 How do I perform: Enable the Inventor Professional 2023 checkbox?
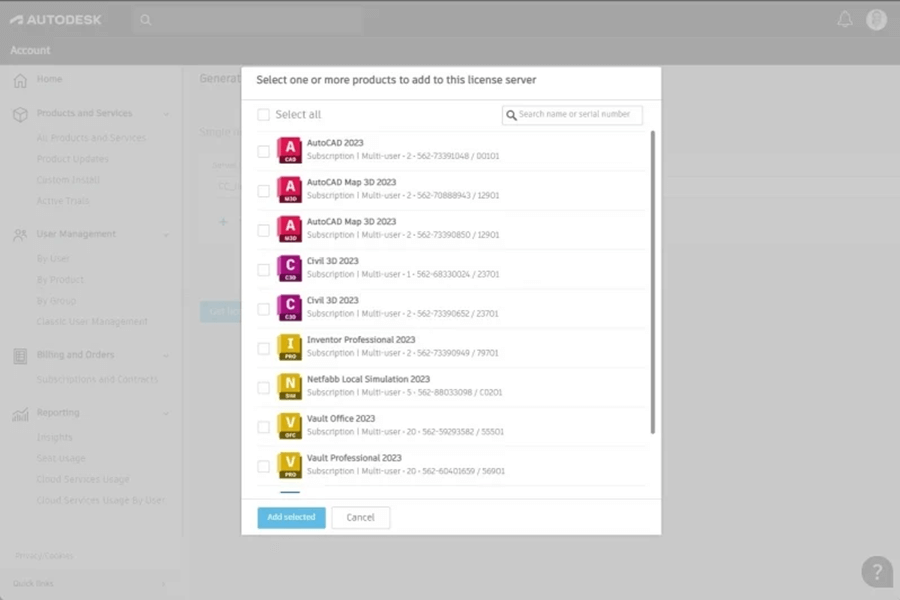point(264,348)
